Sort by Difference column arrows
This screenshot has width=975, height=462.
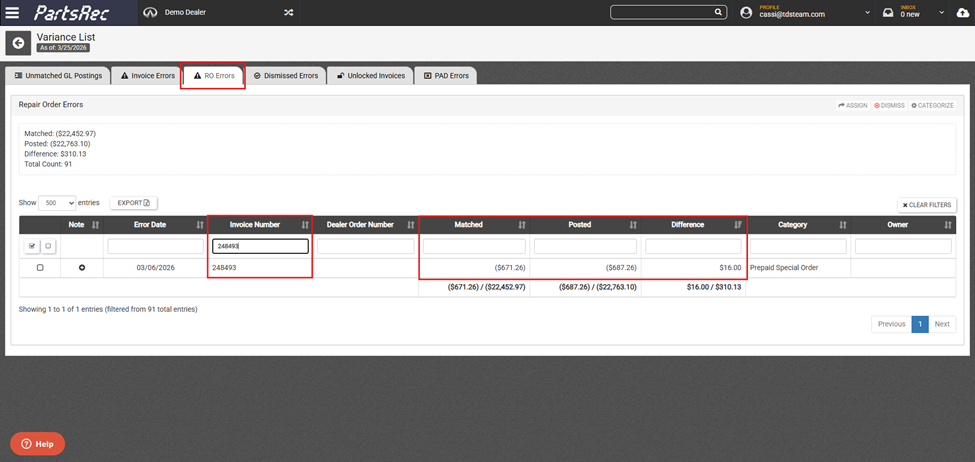738,225
